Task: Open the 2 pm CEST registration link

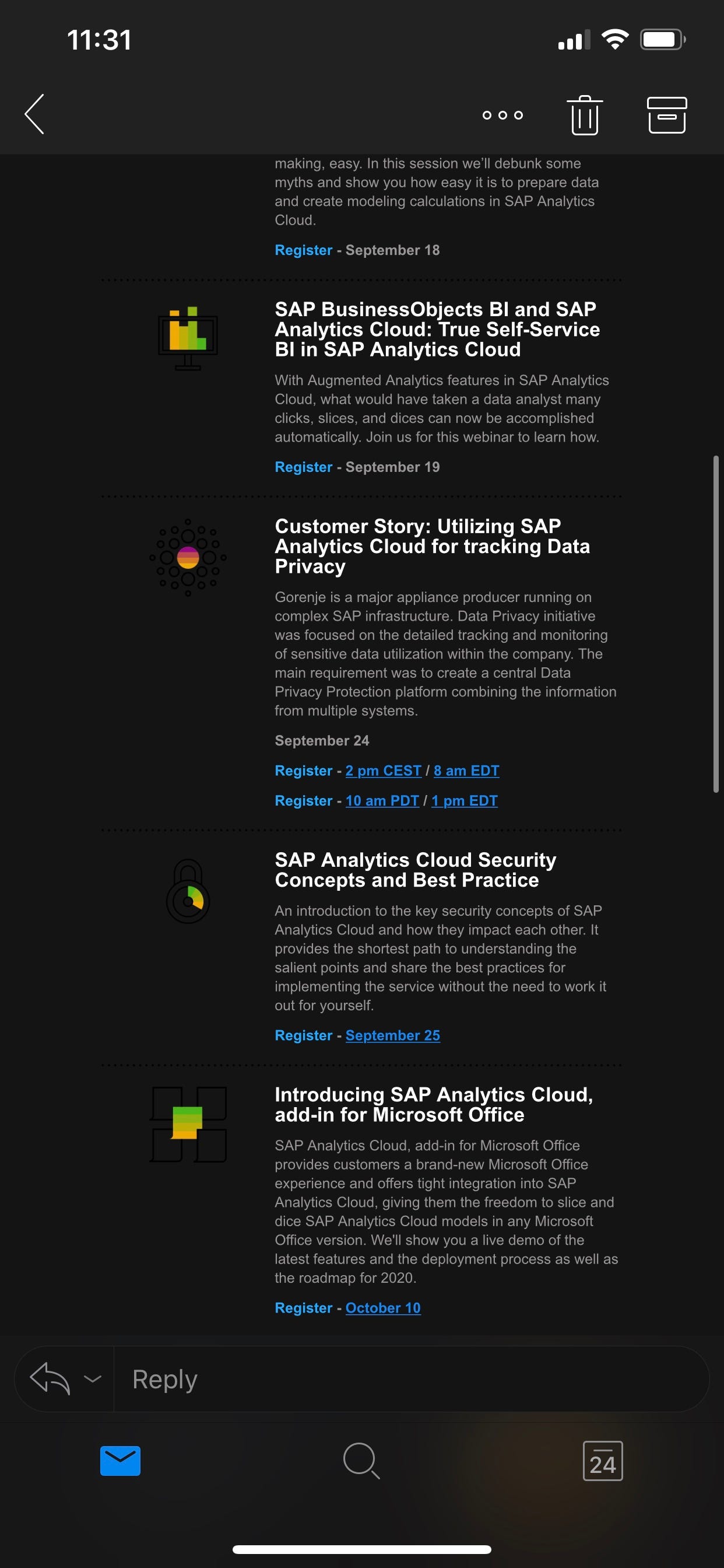Action: tap(384, 771)
